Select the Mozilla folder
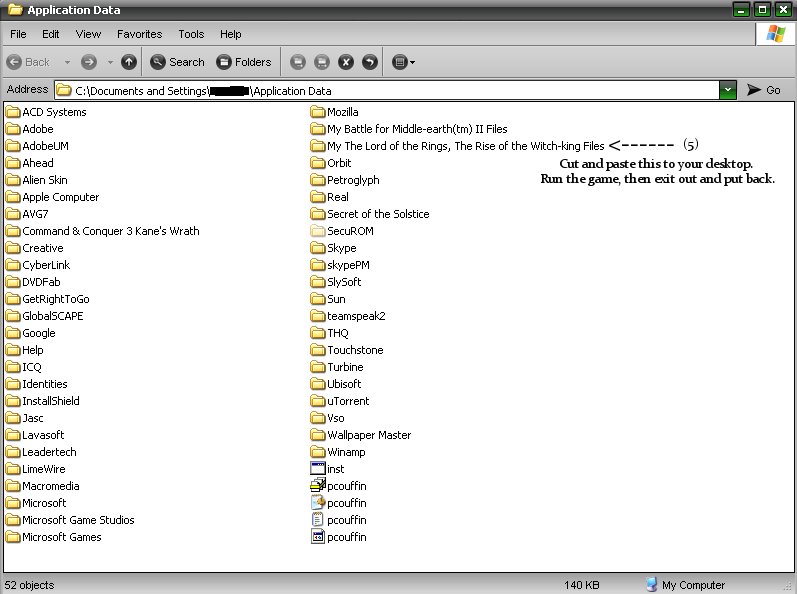Screen dimensions: 797x594 tap(334, 112)
